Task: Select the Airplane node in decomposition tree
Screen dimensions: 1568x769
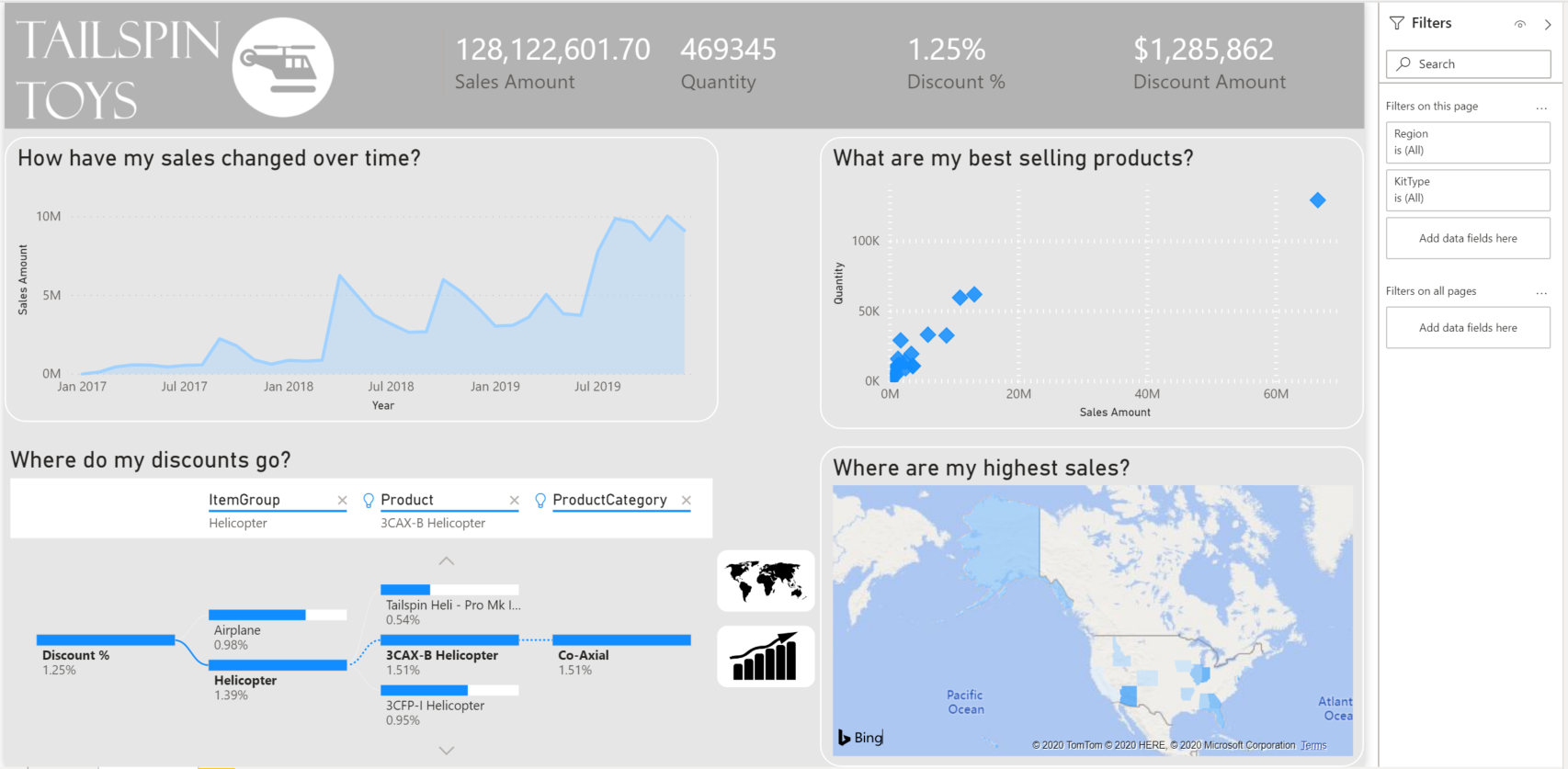Action: [278, 615]
